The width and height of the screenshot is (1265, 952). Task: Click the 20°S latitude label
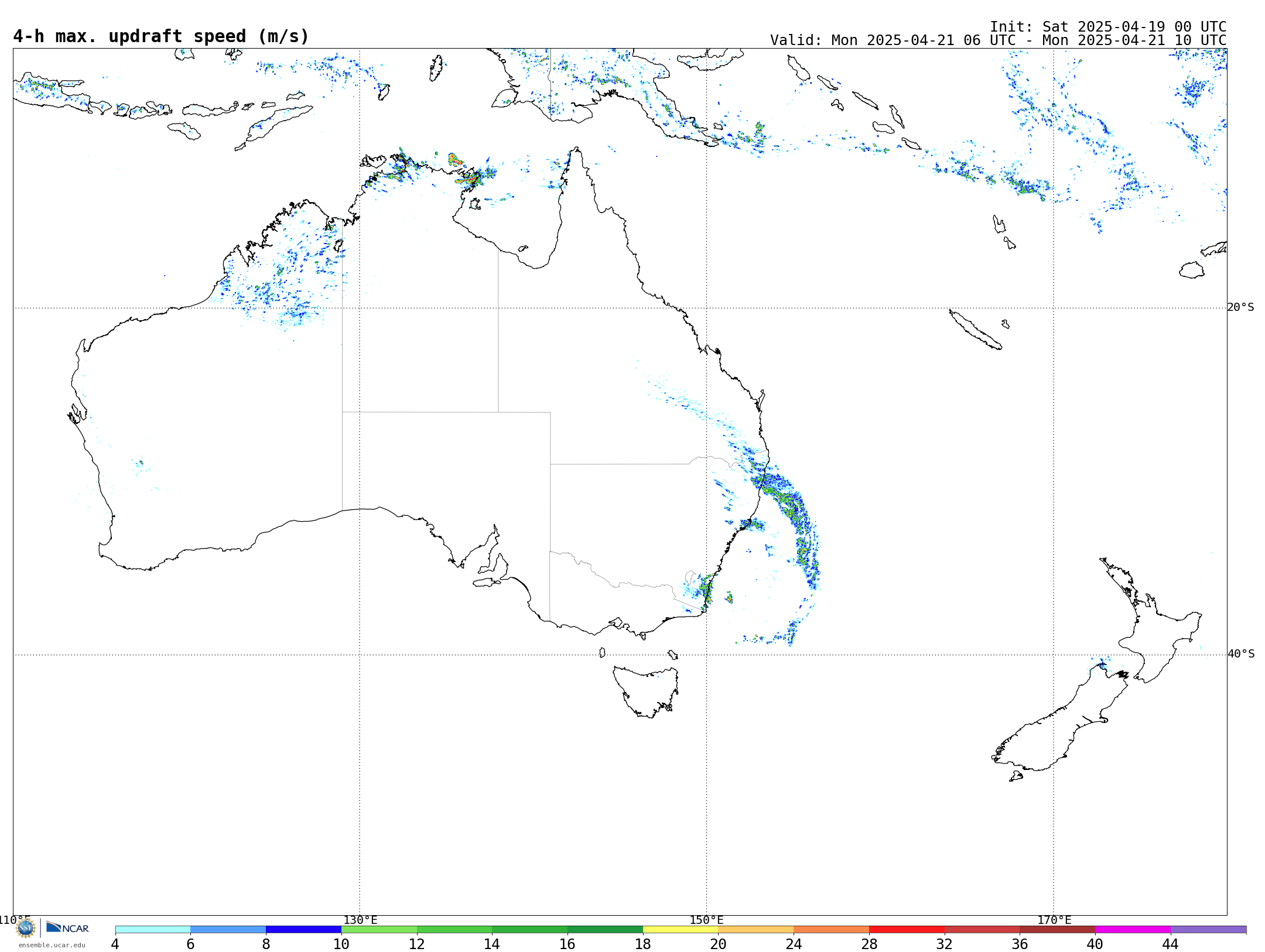[1240, 307]
